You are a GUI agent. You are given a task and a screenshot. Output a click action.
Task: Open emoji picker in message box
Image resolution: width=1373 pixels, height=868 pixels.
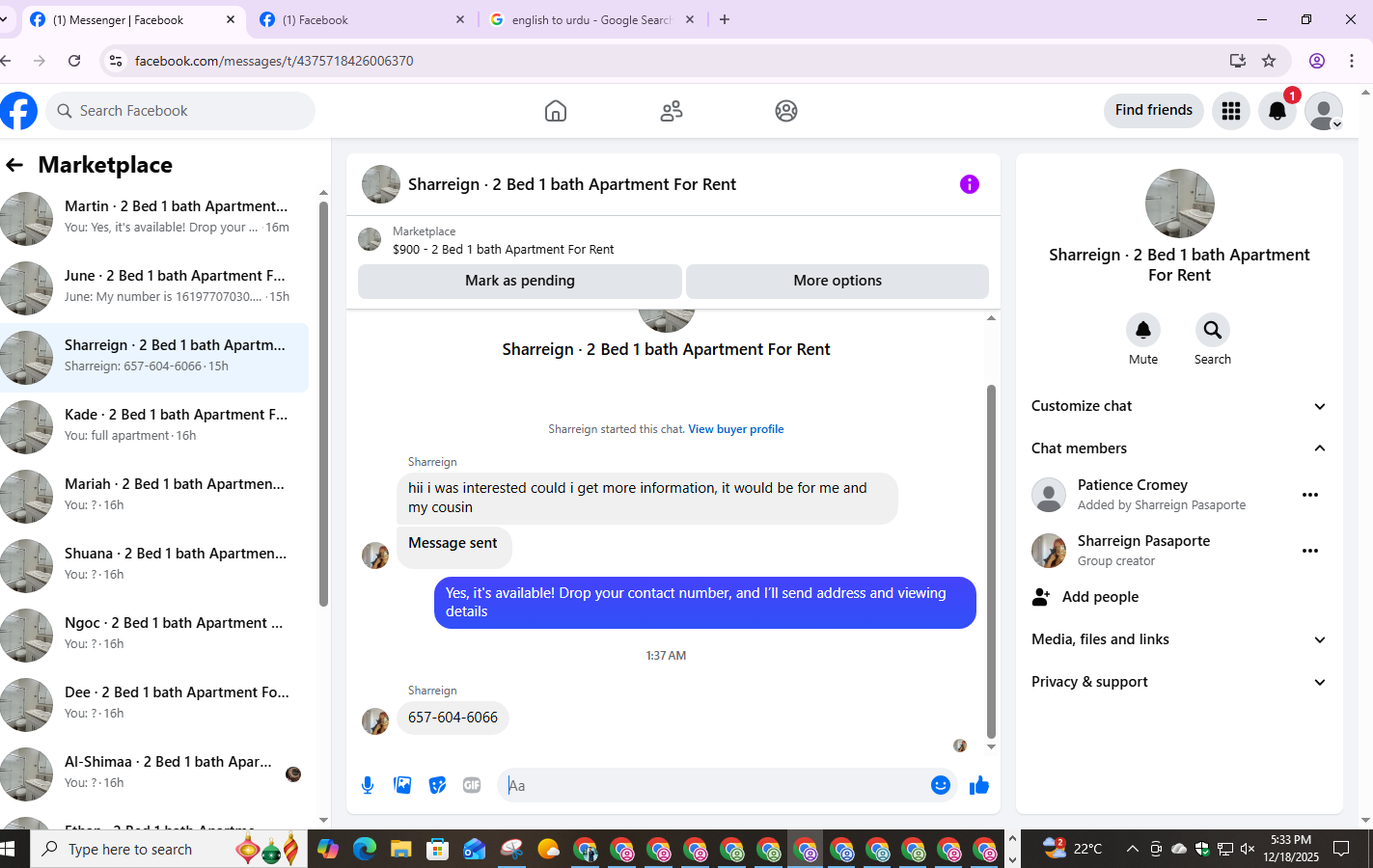coord(941,785)
